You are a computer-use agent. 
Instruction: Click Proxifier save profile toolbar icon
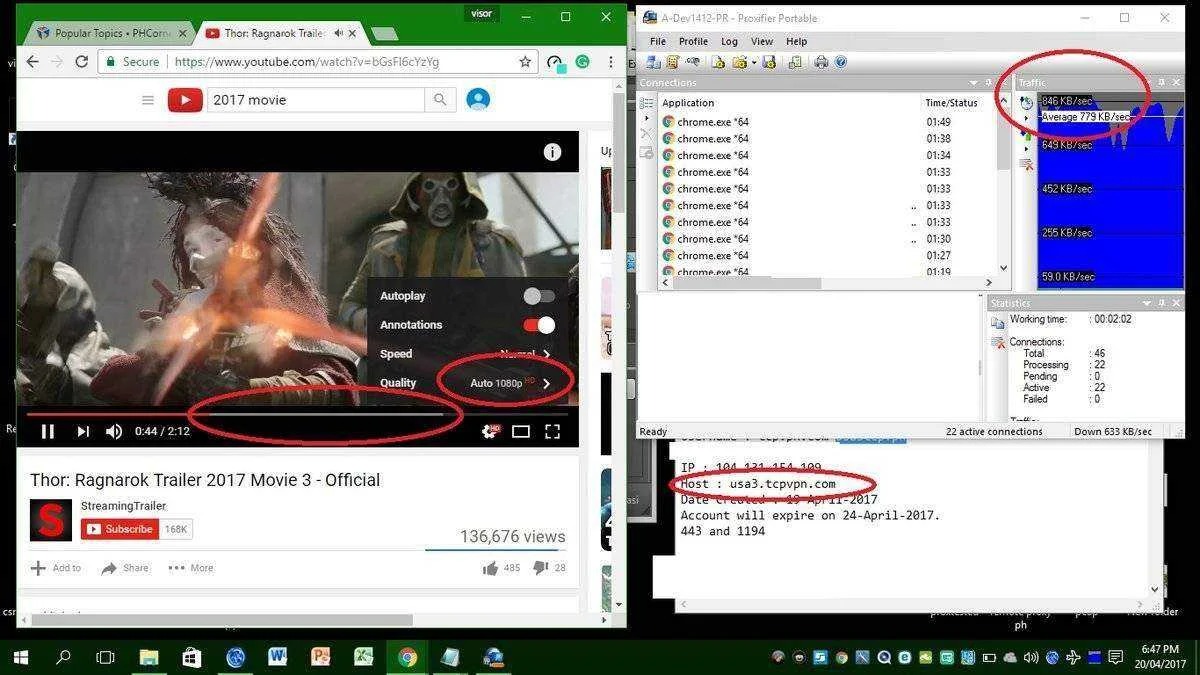pyautogui.click(x=768, y=62)
